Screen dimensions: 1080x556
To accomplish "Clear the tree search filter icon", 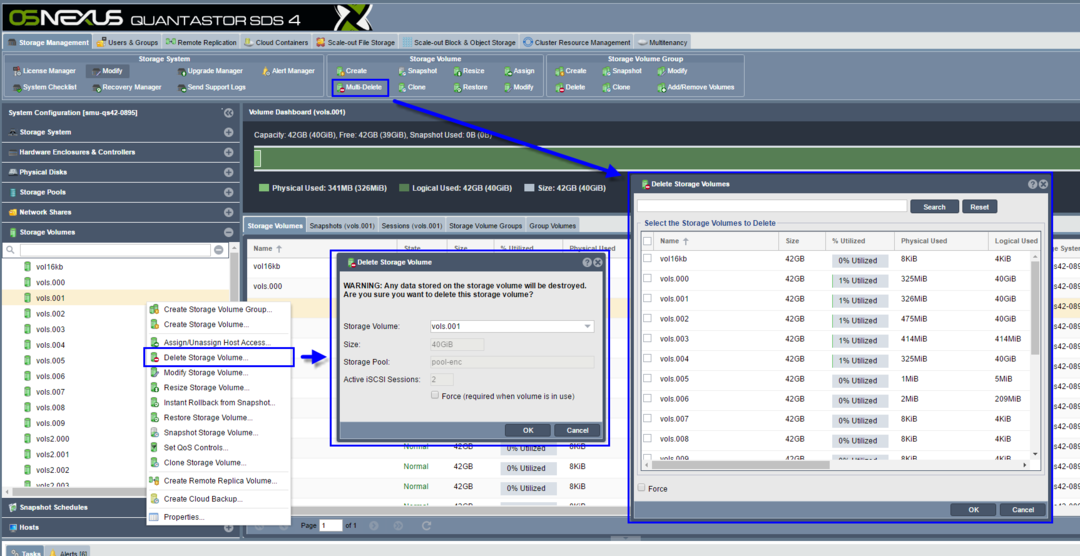I will [x=218, y=250].
